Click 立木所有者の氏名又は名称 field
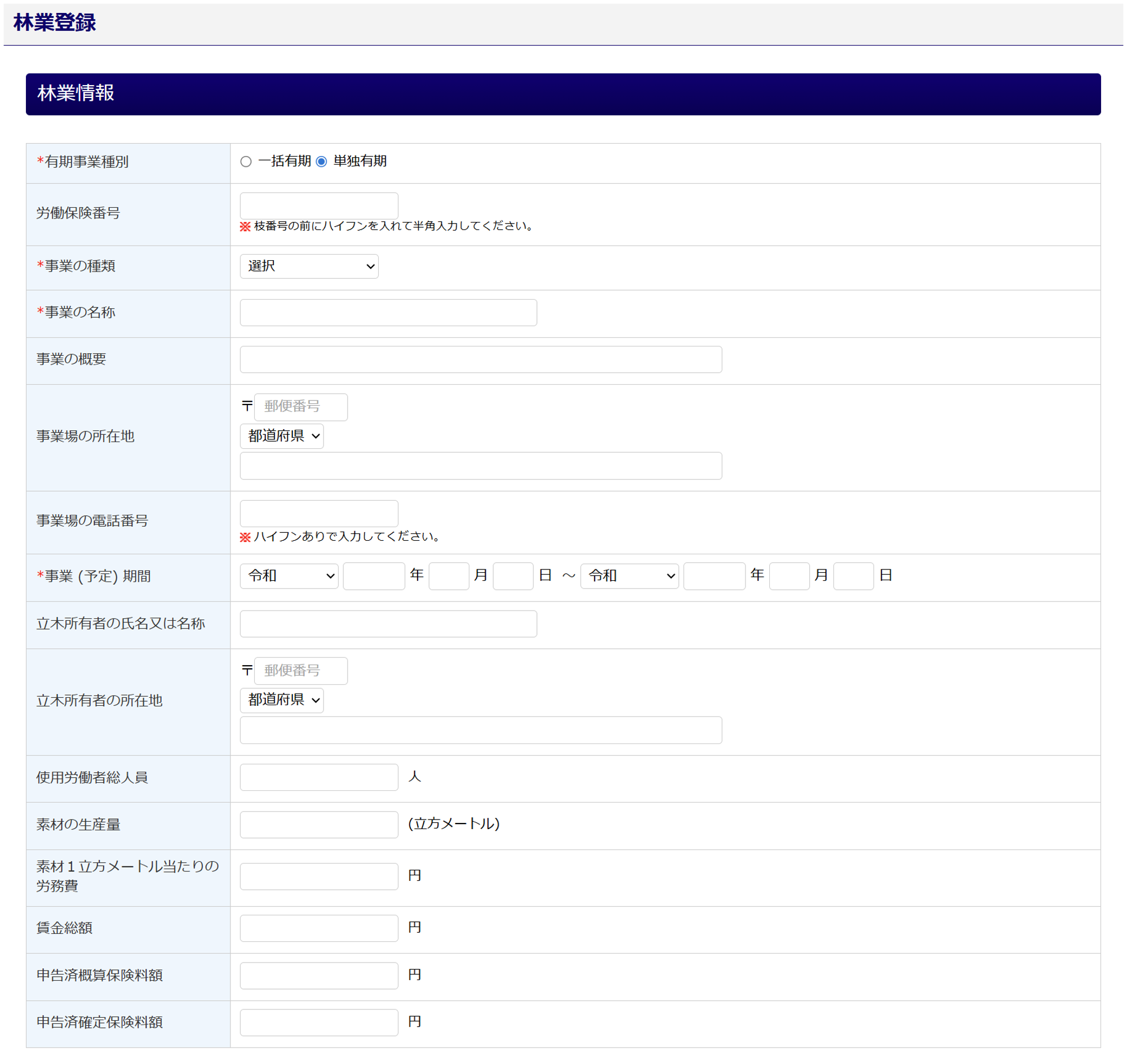 388,624
